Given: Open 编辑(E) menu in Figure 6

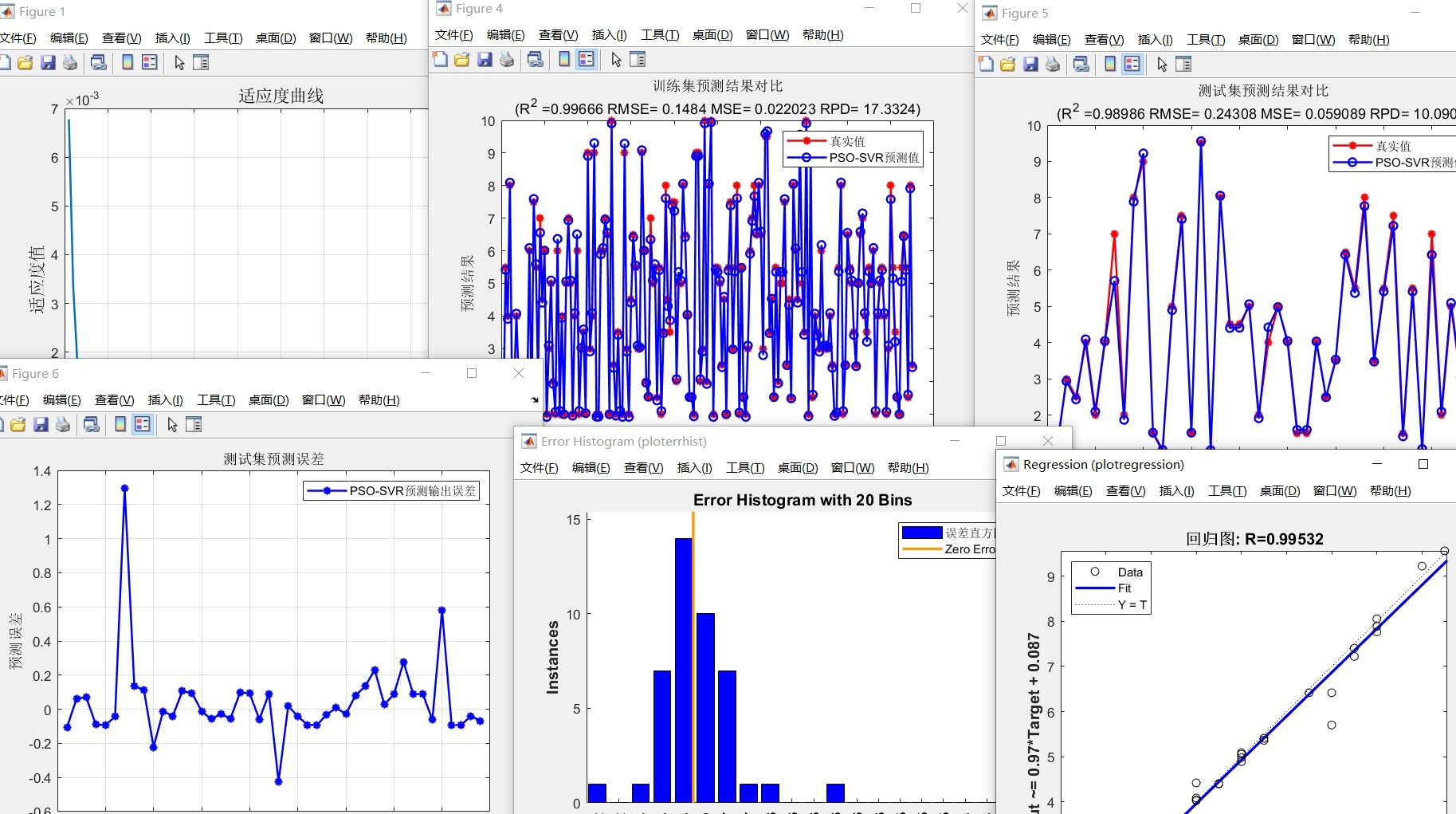Looking at the screenshot, I should click(62, 399).
